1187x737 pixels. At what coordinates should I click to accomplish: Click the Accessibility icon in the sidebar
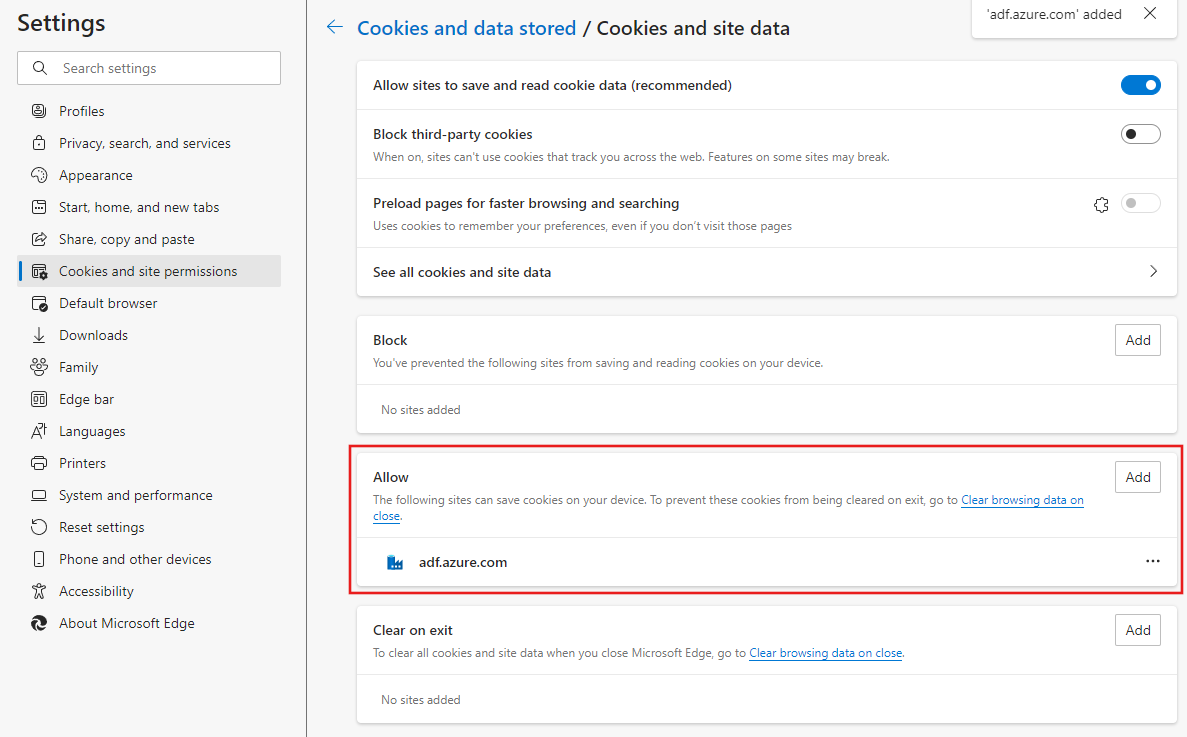[x=39, y=591]
